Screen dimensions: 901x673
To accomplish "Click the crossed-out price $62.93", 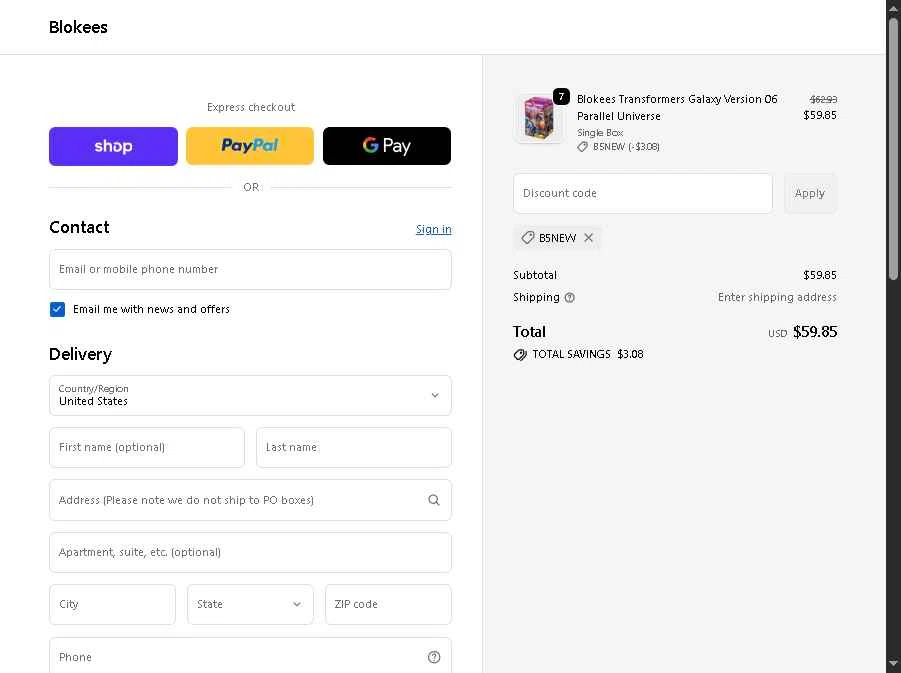I will (x=823, y=99).
